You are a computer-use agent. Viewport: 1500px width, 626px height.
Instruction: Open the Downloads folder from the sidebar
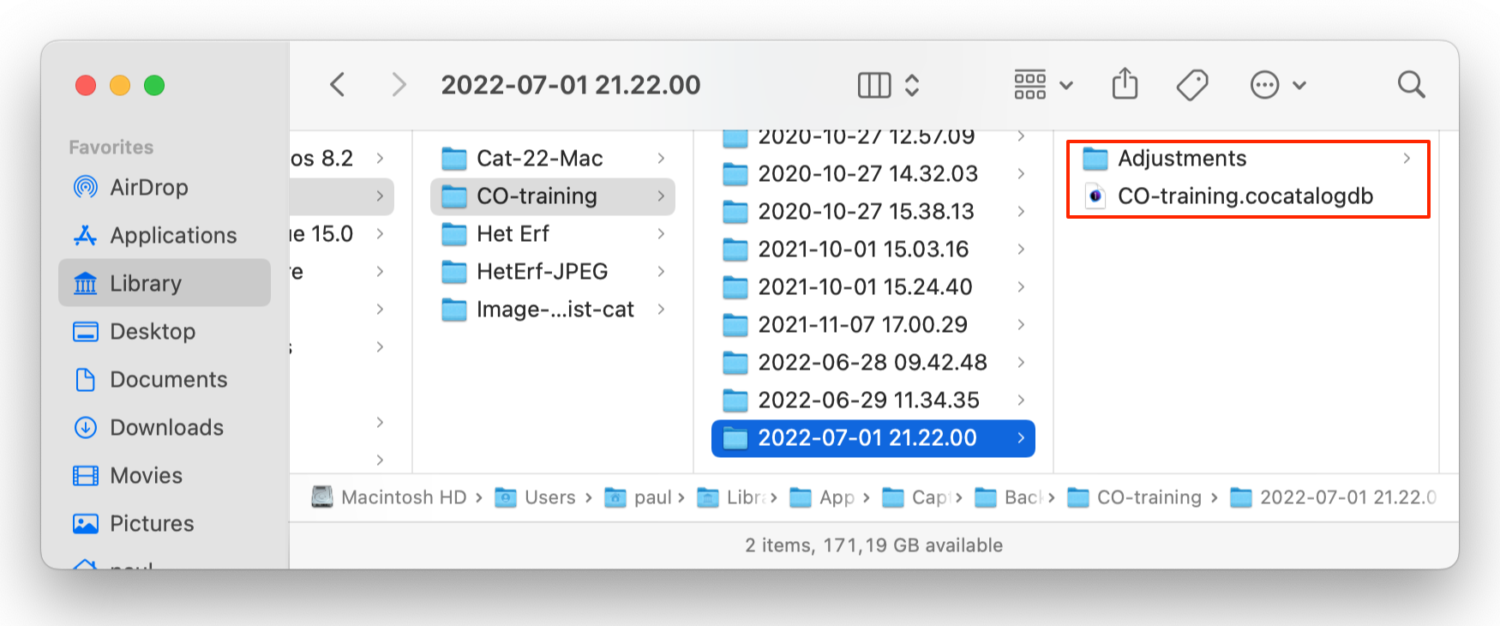164,427
